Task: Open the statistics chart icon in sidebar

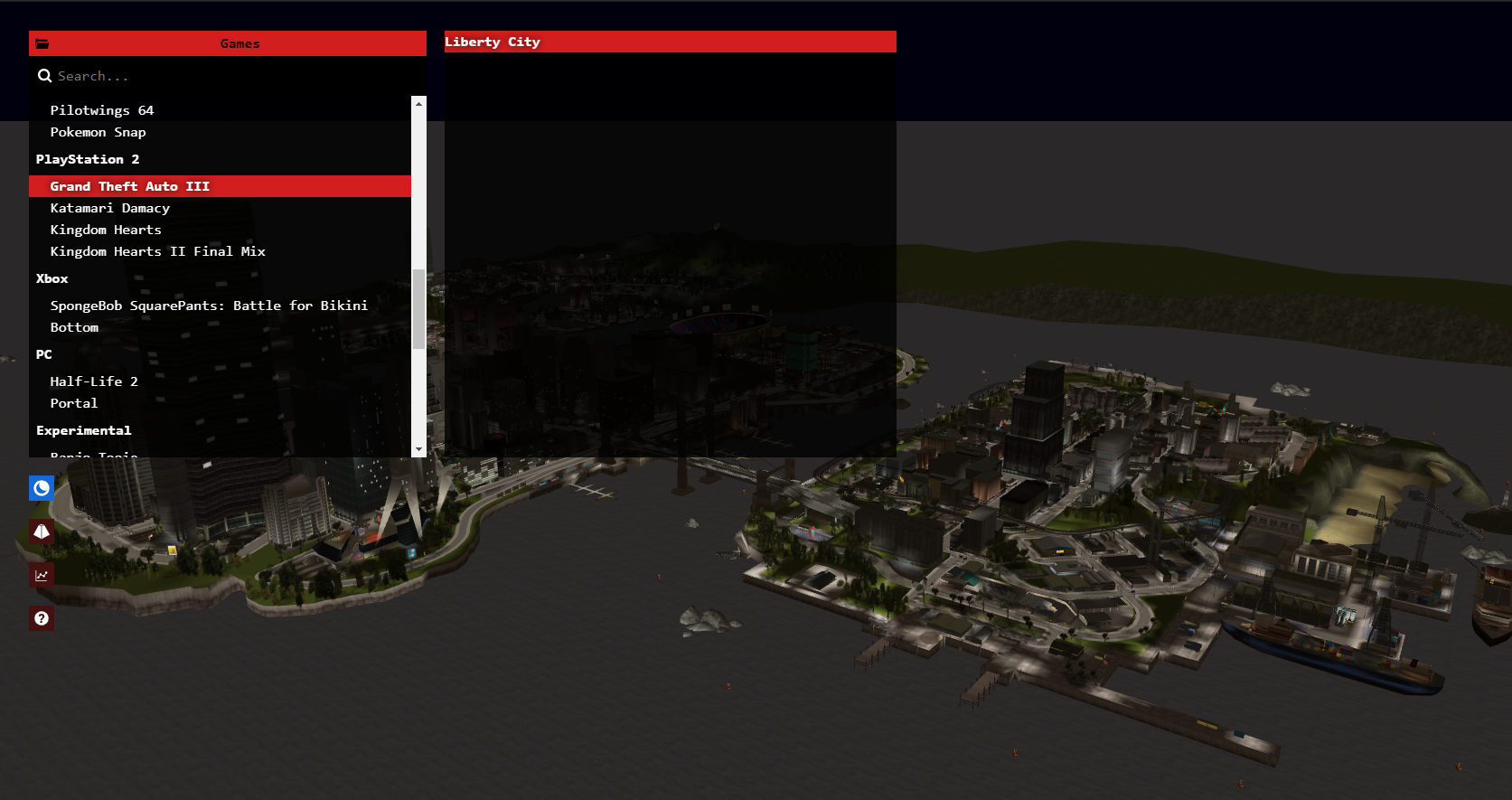Action: click(x=42, y=575)
